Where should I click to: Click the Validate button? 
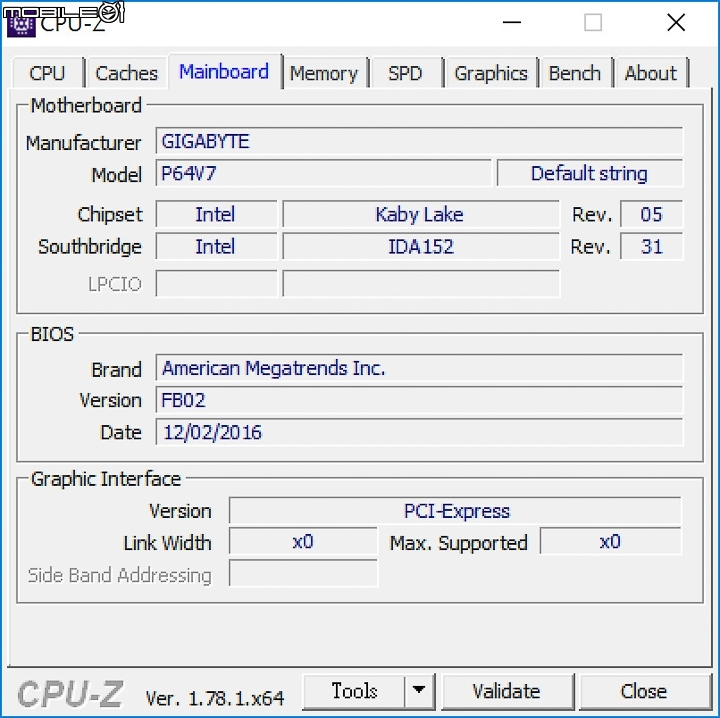(507, 691)
